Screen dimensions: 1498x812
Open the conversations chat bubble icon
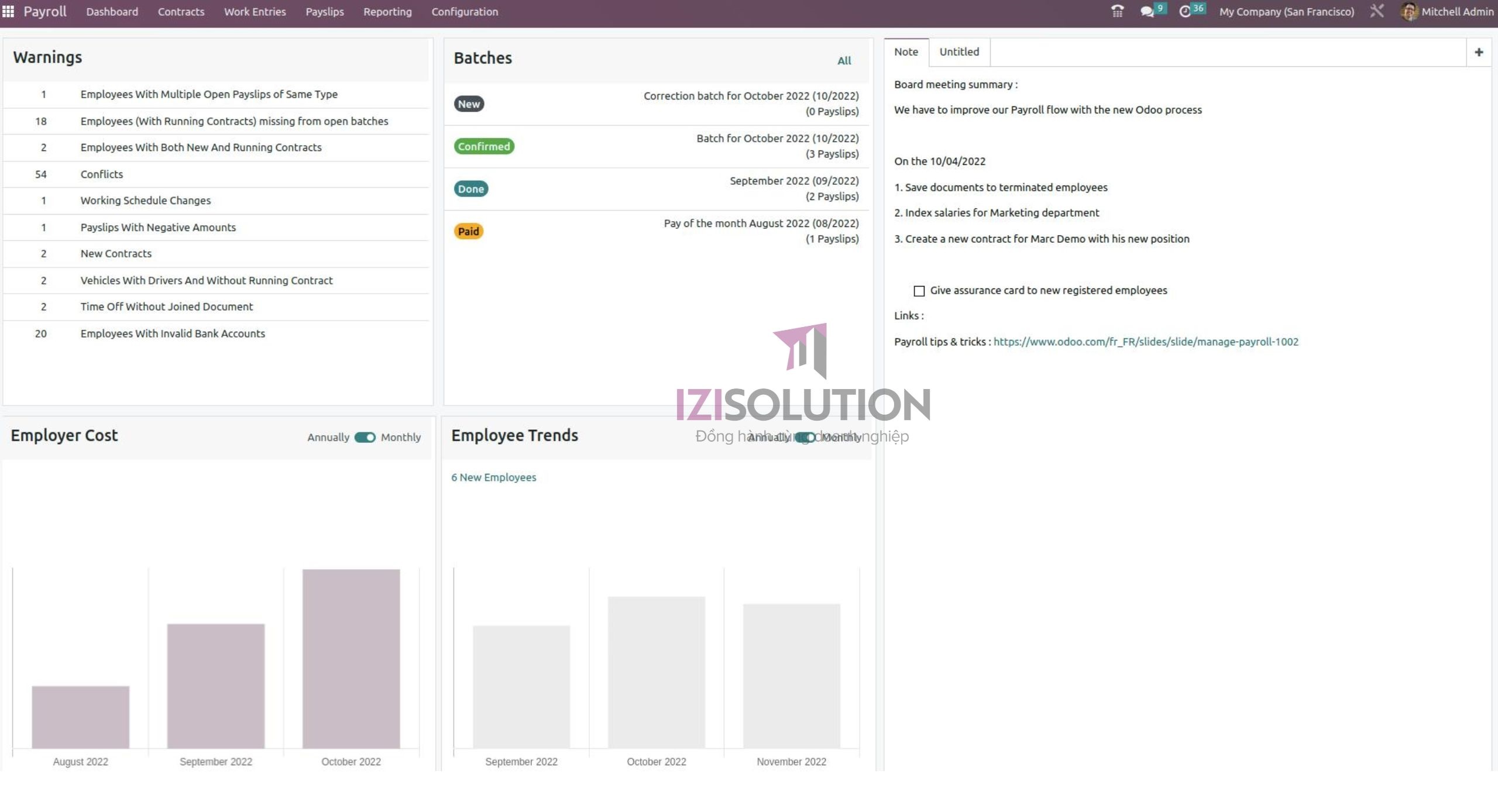pyautogui.click(x=1147, y=12)
